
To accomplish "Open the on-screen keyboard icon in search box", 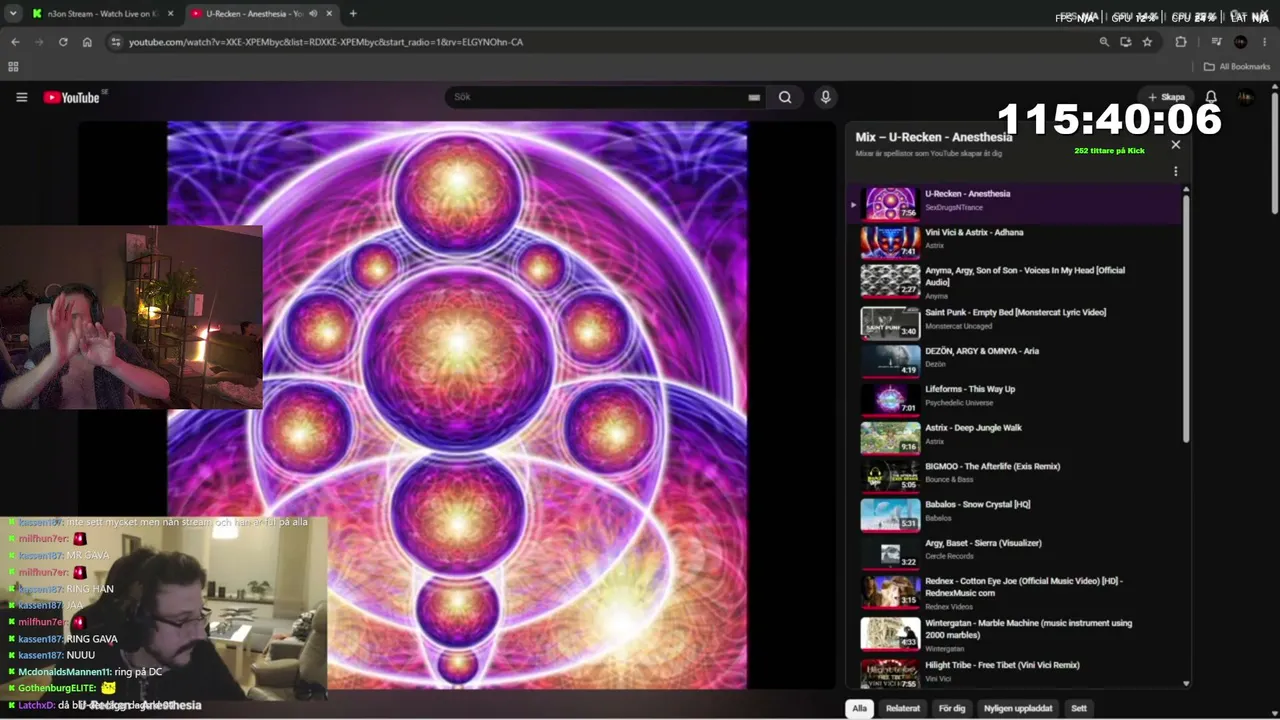I will (x=754, y=97).
